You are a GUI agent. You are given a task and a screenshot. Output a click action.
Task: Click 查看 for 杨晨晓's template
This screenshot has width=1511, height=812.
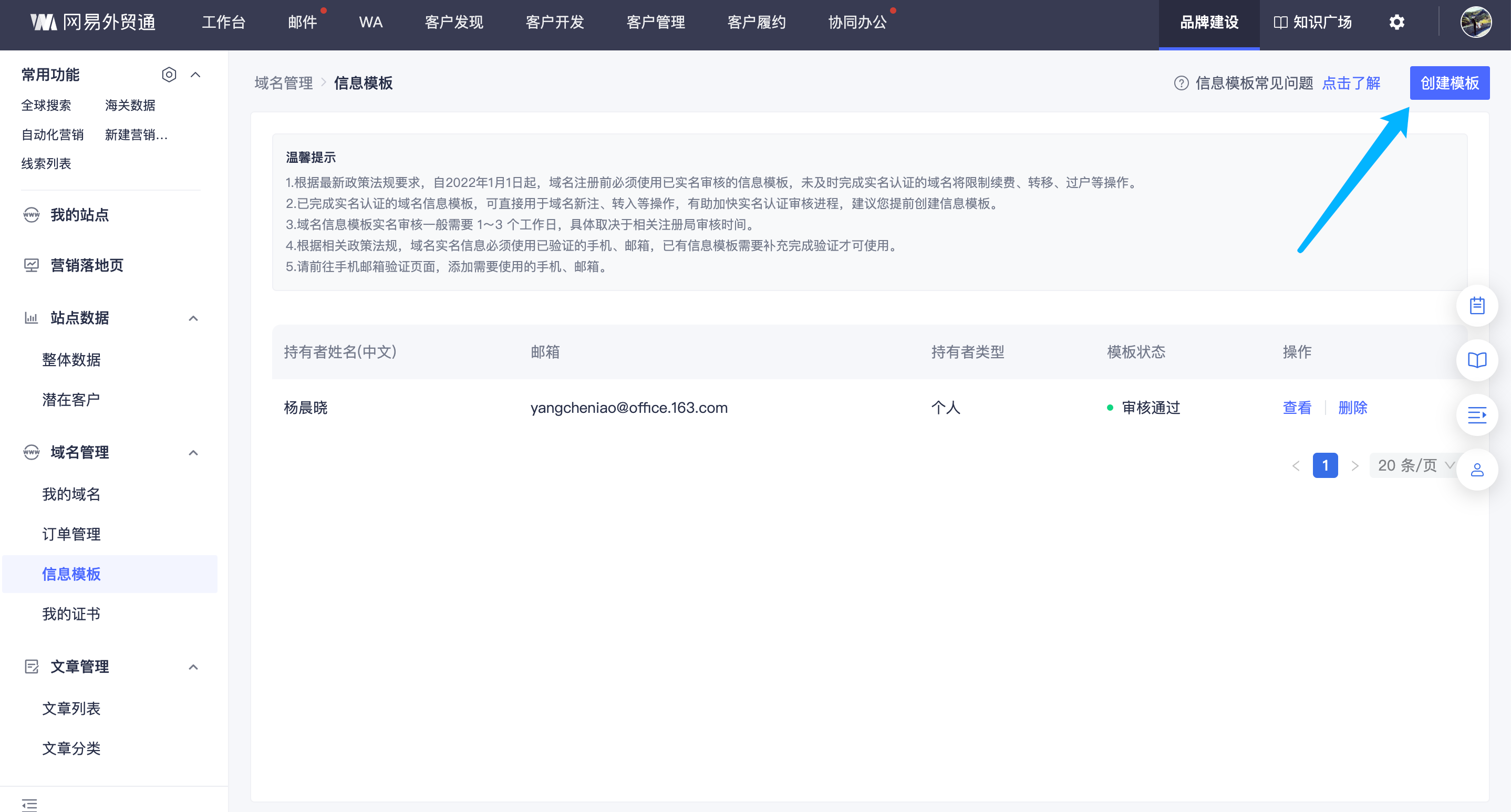[x=1296, y=408]
